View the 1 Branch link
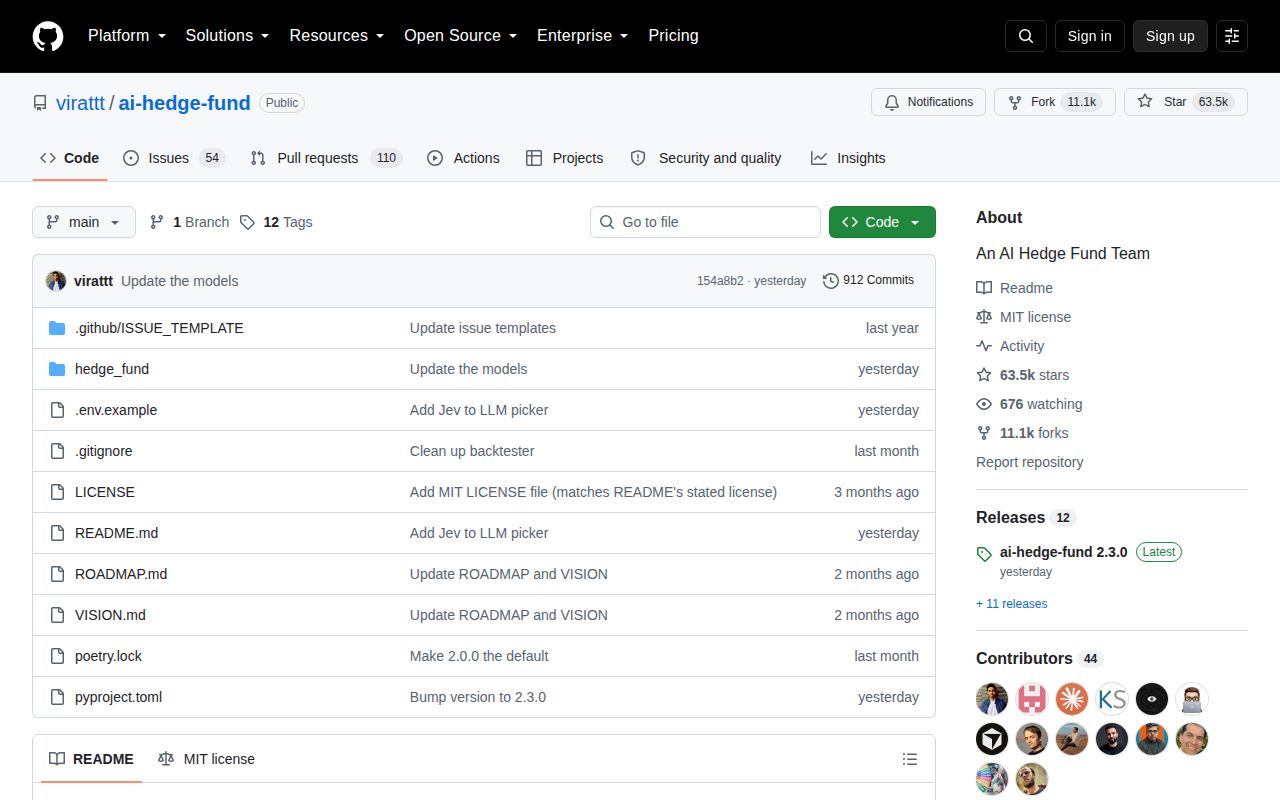 pyautogui.click(x=189, y=222)
